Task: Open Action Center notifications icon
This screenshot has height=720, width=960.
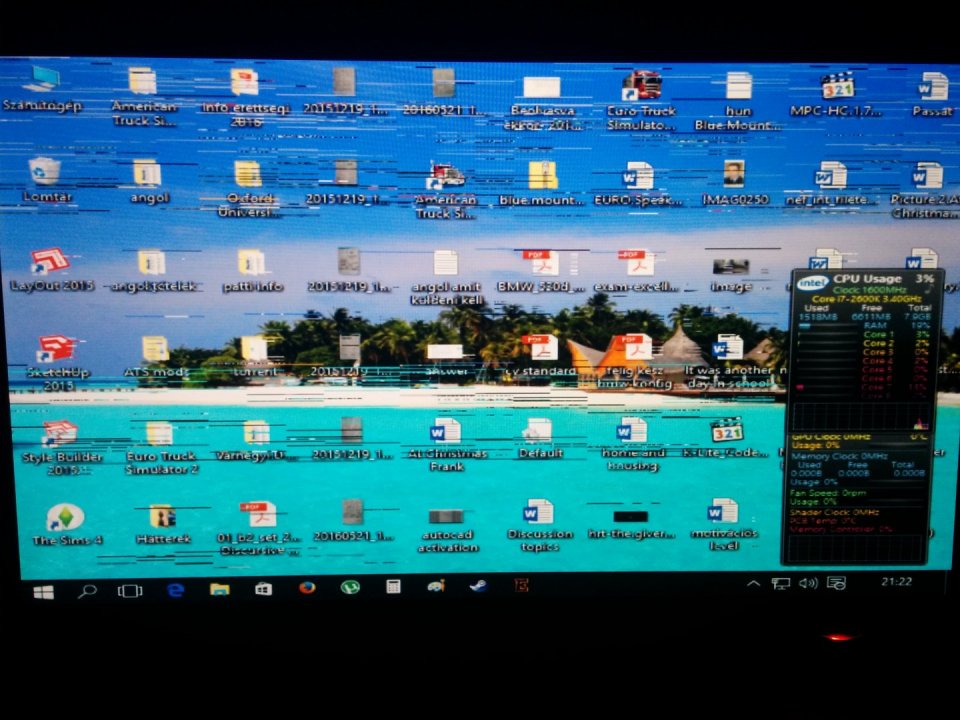Action: coord(836,582)
